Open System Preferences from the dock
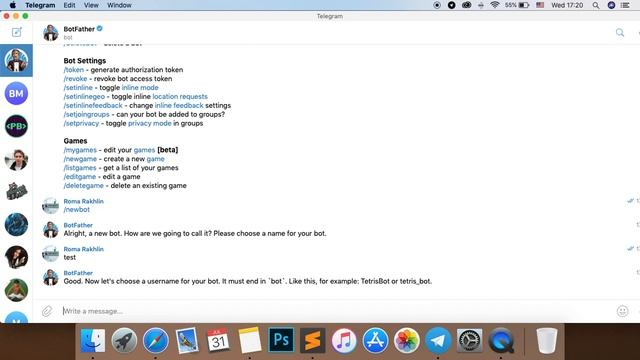The height and width of the screenshot is (360, 640). point(469,340)
